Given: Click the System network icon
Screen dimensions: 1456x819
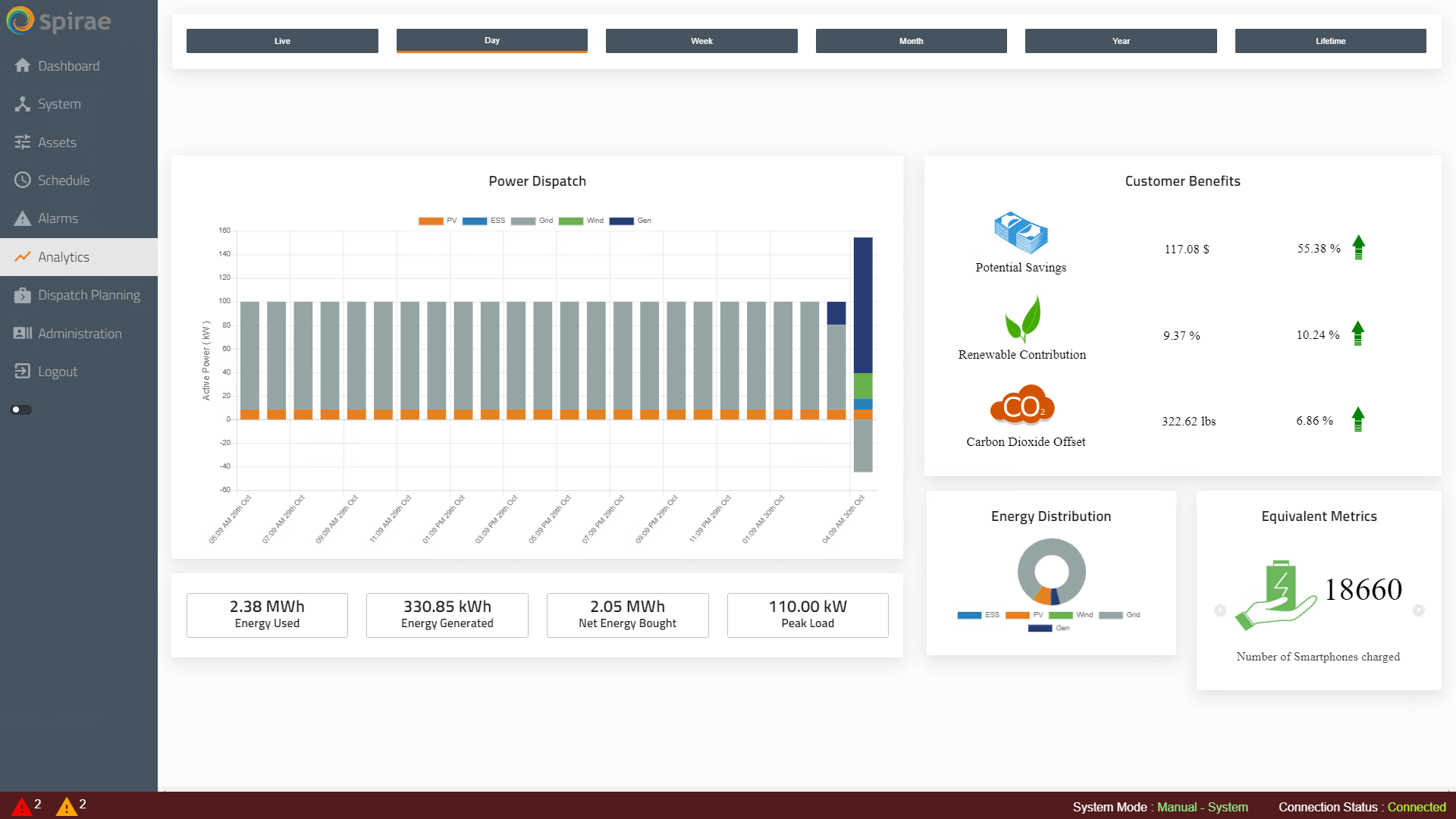Looking at the screenshot, I should point(23,104).
